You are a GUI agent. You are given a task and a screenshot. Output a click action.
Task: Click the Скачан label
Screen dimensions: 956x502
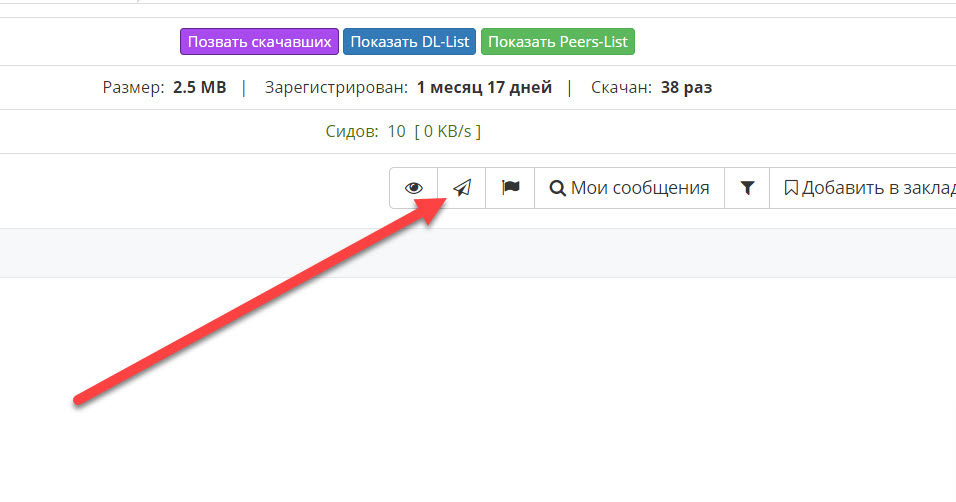tap(622, 88)
